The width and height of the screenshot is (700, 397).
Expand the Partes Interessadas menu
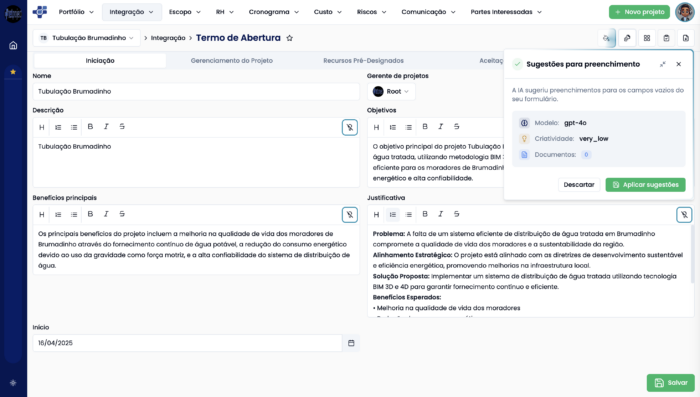[x=506, y=12]
